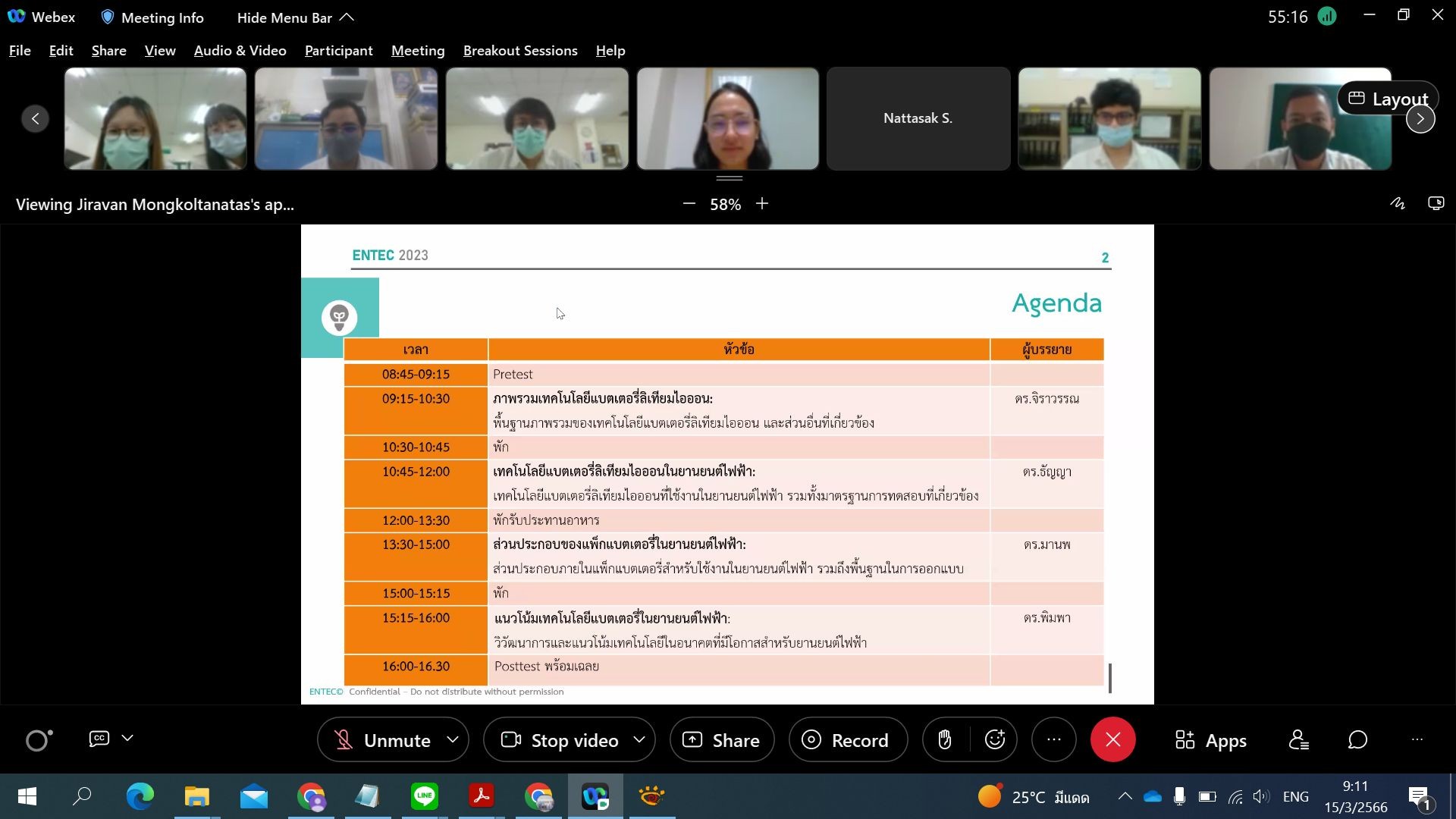Viewport: 1456px width, 819px height.
Task: Click the 10:45-12:00 time cell
Action: point(416,483)
